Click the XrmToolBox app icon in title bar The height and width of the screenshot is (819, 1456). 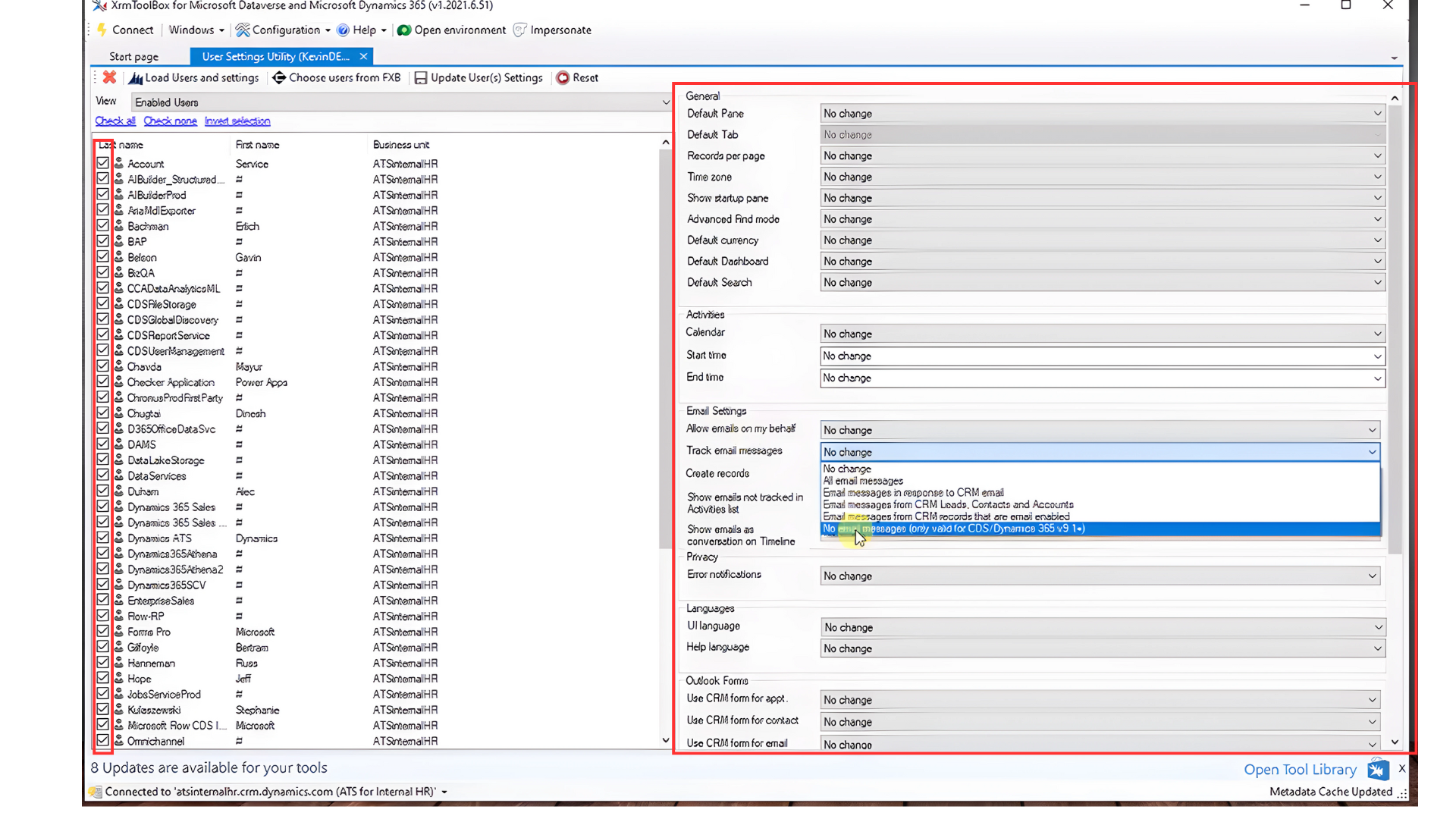coord(99,6)
